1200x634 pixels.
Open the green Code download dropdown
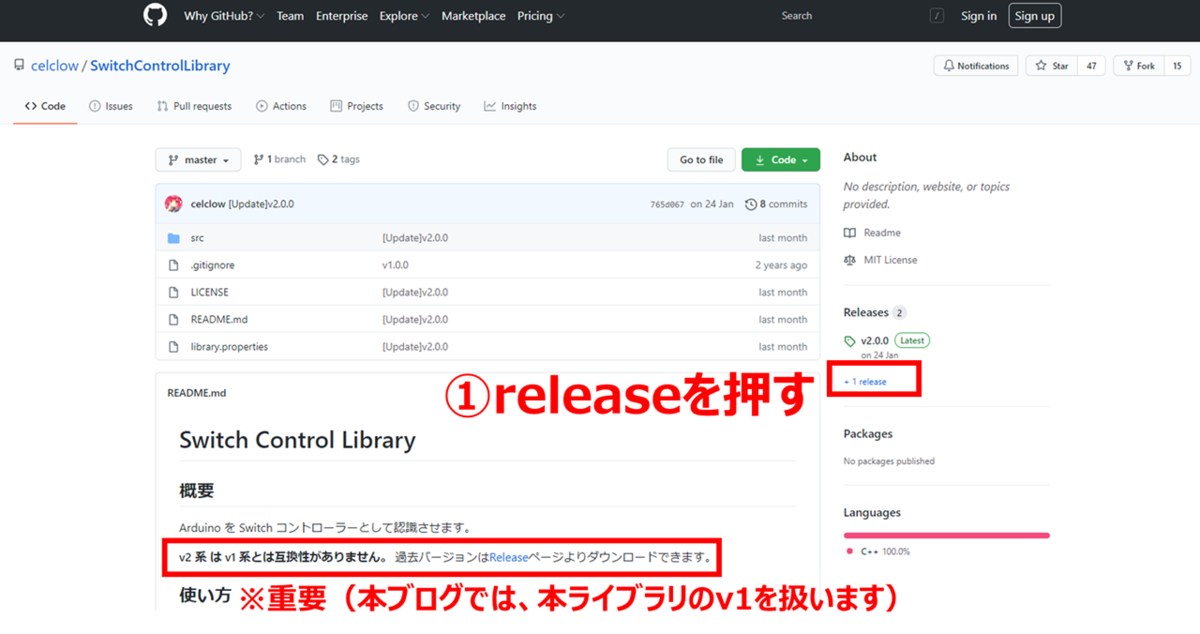[x=781, y=160]
